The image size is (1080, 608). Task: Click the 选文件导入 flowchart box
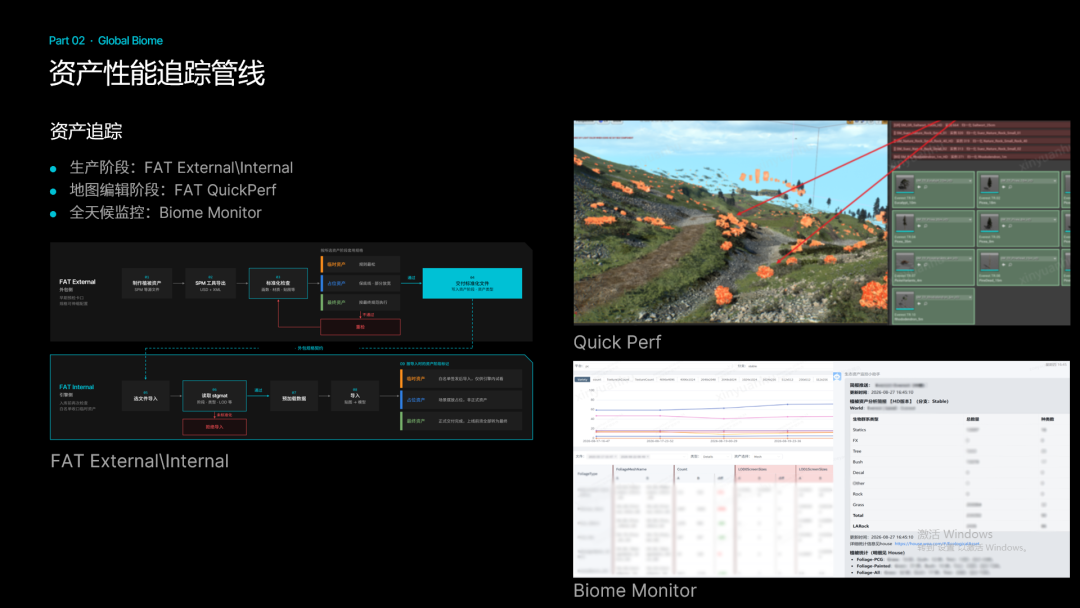145,396
